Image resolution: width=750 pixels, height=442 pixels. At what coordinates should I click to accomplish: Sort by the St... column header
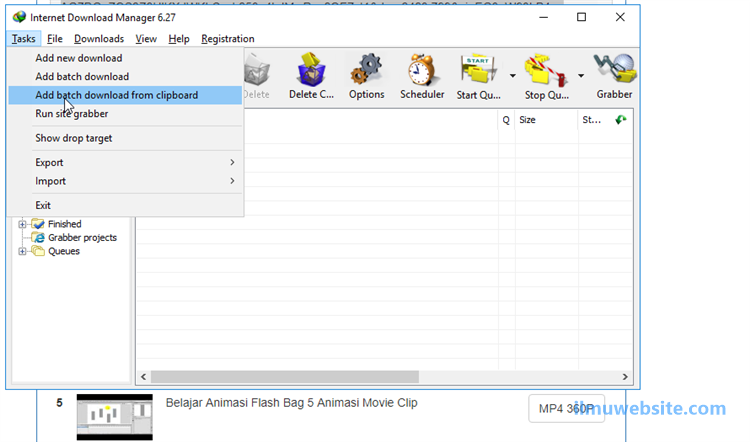point(591,120)
